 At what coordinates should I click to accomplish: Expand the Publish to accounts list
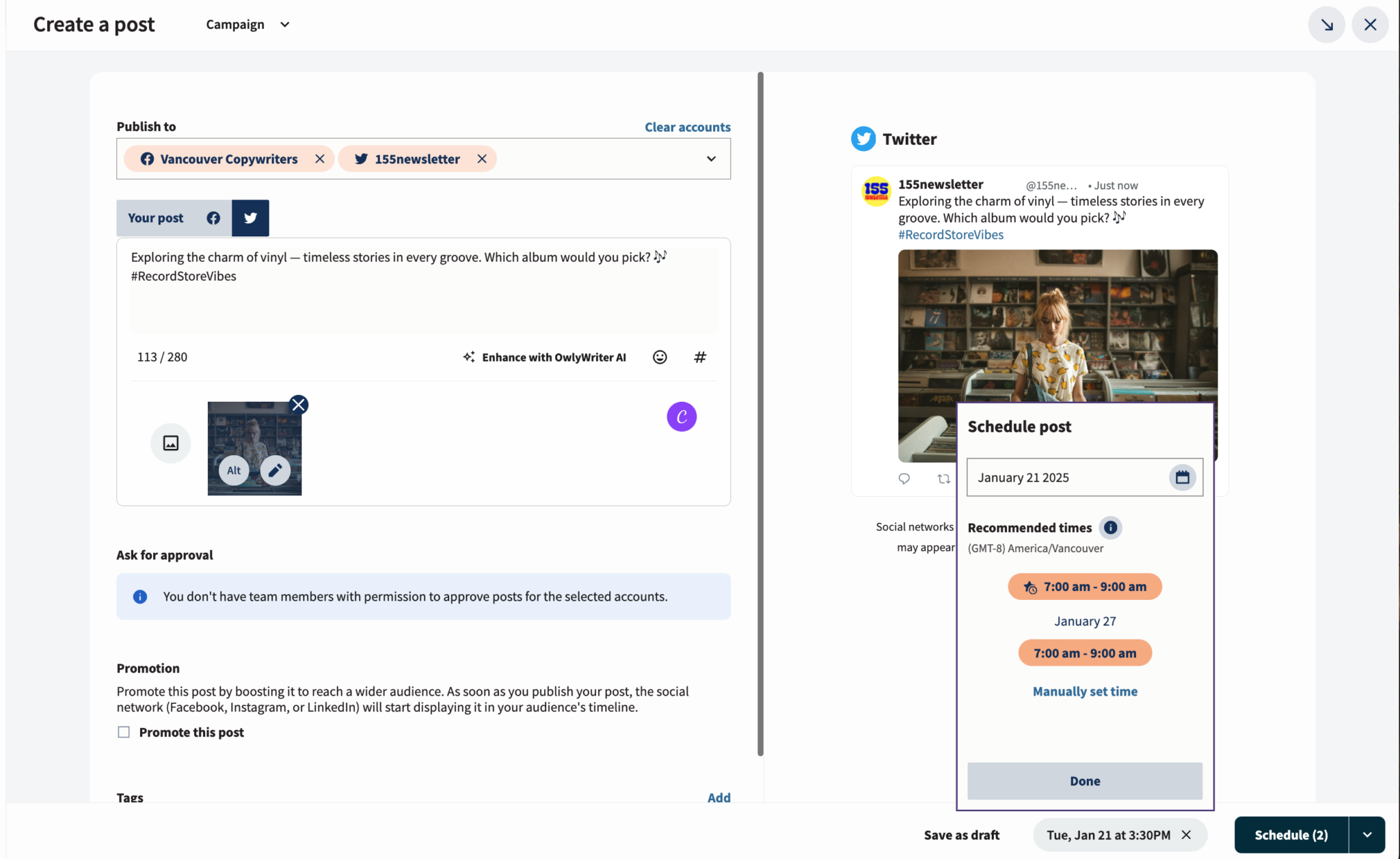(x=711, y=159)
